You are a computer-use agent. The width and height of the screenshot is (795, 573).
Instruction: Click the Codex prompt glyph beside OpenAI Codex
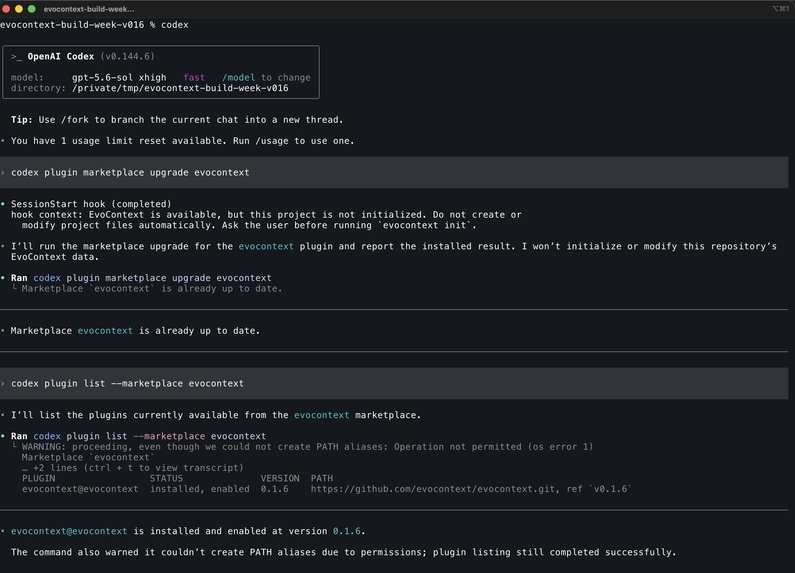[16, 56]
